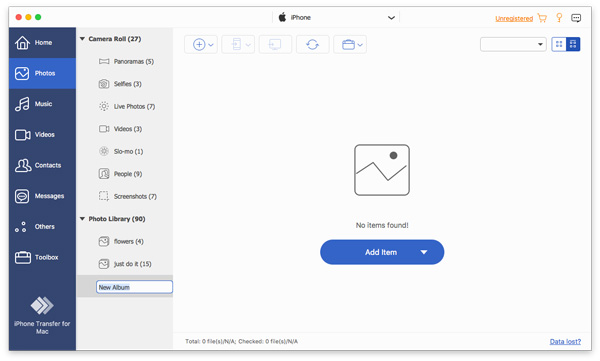Viewport: 600px width, 361px height.
Task: Click the Data lost? link
Action: 565,341
